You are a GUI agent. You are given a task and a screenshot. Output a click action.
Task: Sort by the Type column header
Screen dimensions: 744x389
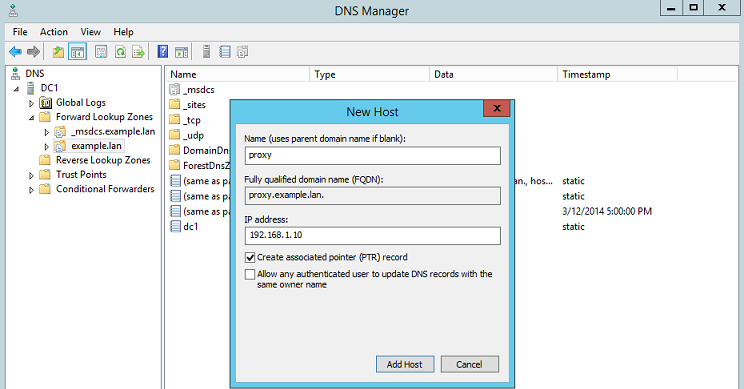[370, 74]
